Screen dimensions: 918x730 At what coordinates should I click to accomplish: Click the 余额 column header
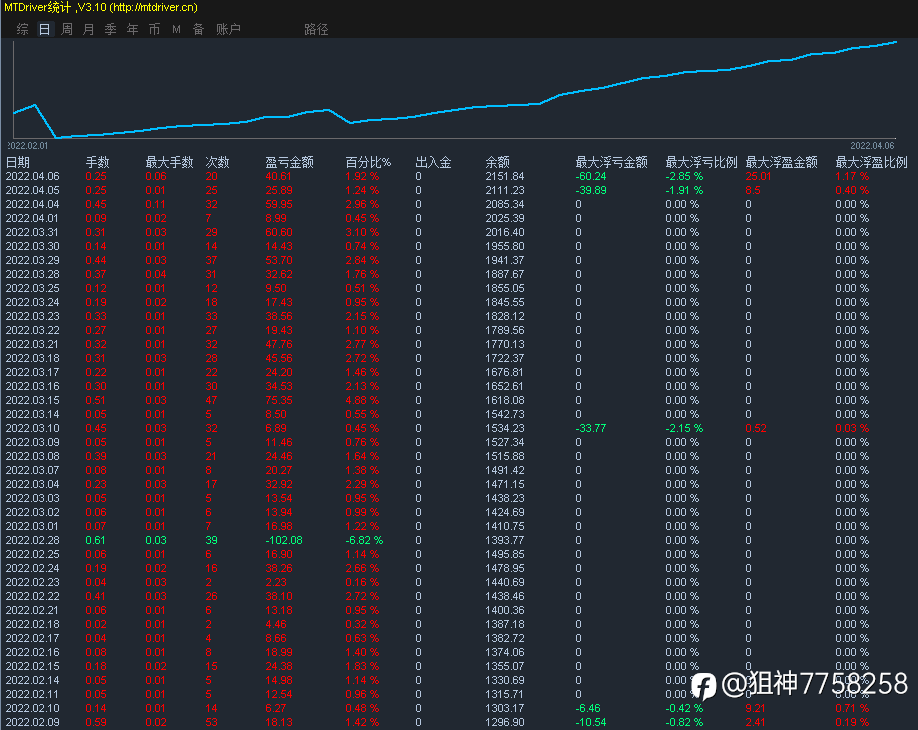tap(498, 162)
